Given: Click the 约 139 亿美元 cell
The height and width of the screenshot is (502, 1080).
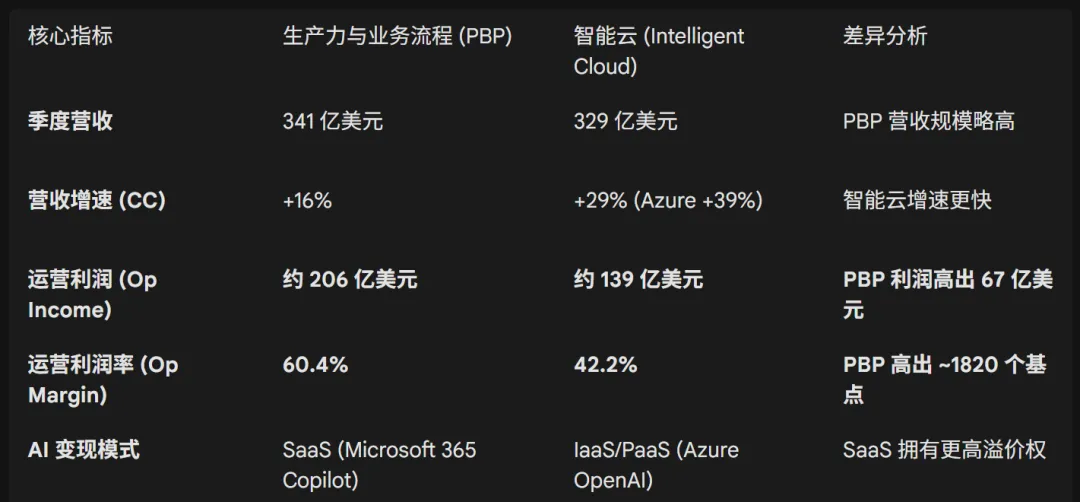Looking at the screenshot, I should 638,279.
